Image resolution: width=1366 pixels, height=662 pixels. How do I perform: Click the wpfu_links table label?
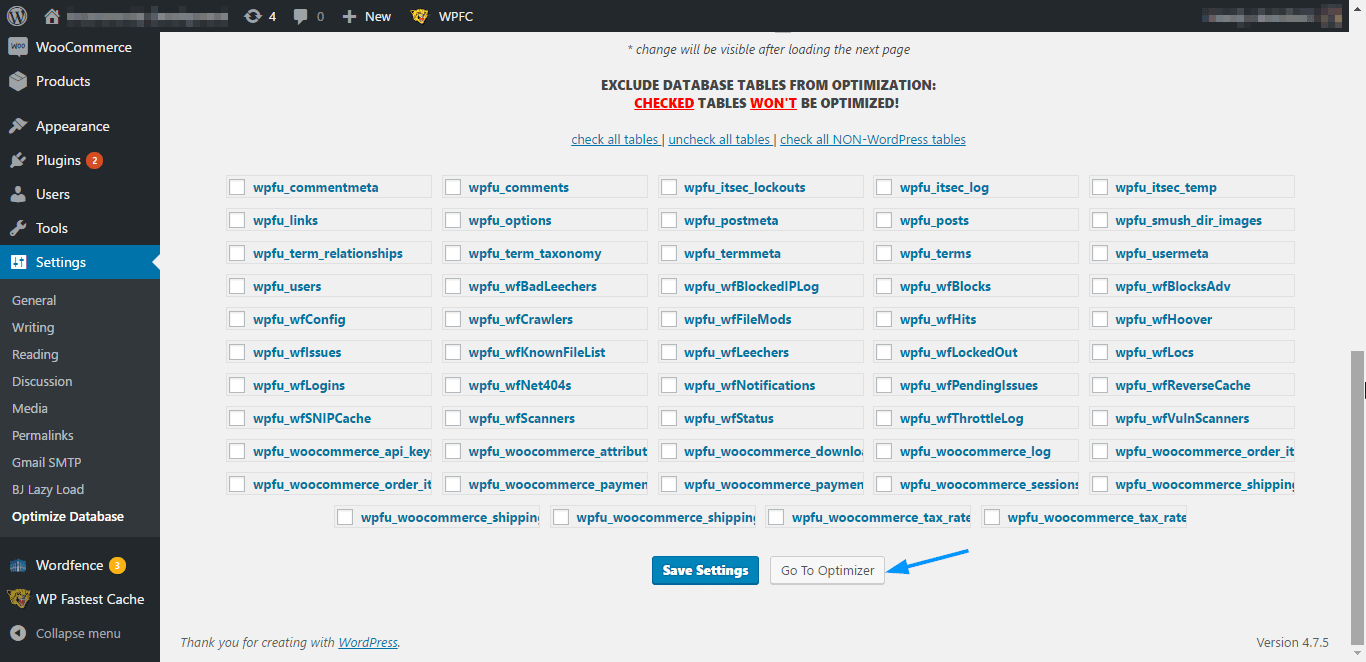pyautogui.click(x=286, y=220)
